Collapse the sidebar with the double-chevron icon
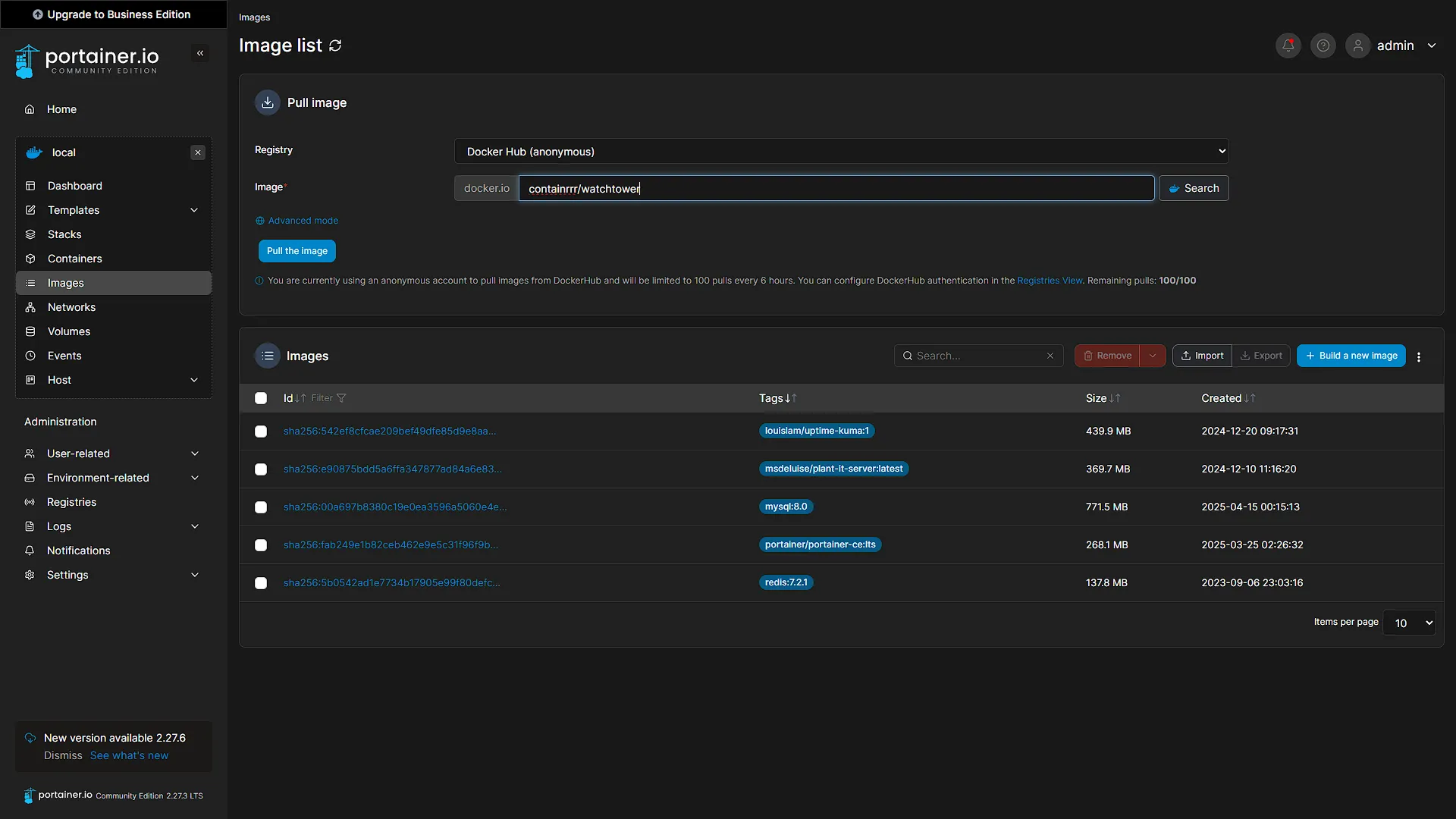Viewport: 1456px width, 819px height. [200, 53]
